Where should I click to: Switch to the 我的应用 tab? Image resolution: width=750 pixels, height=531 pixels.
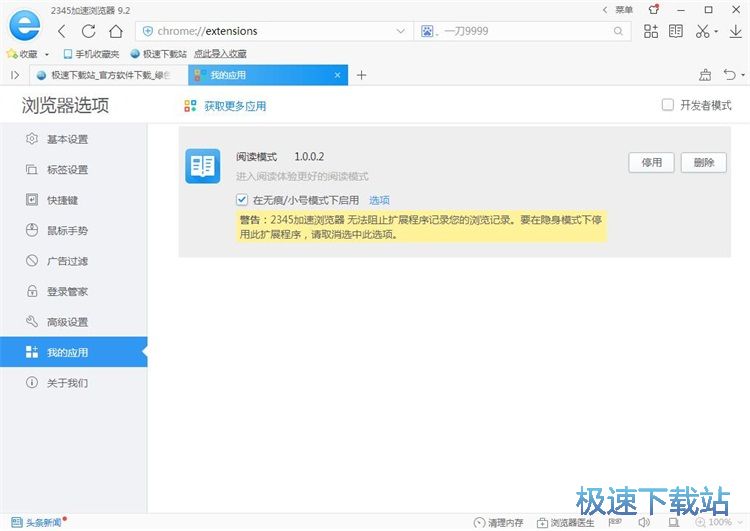268,75
